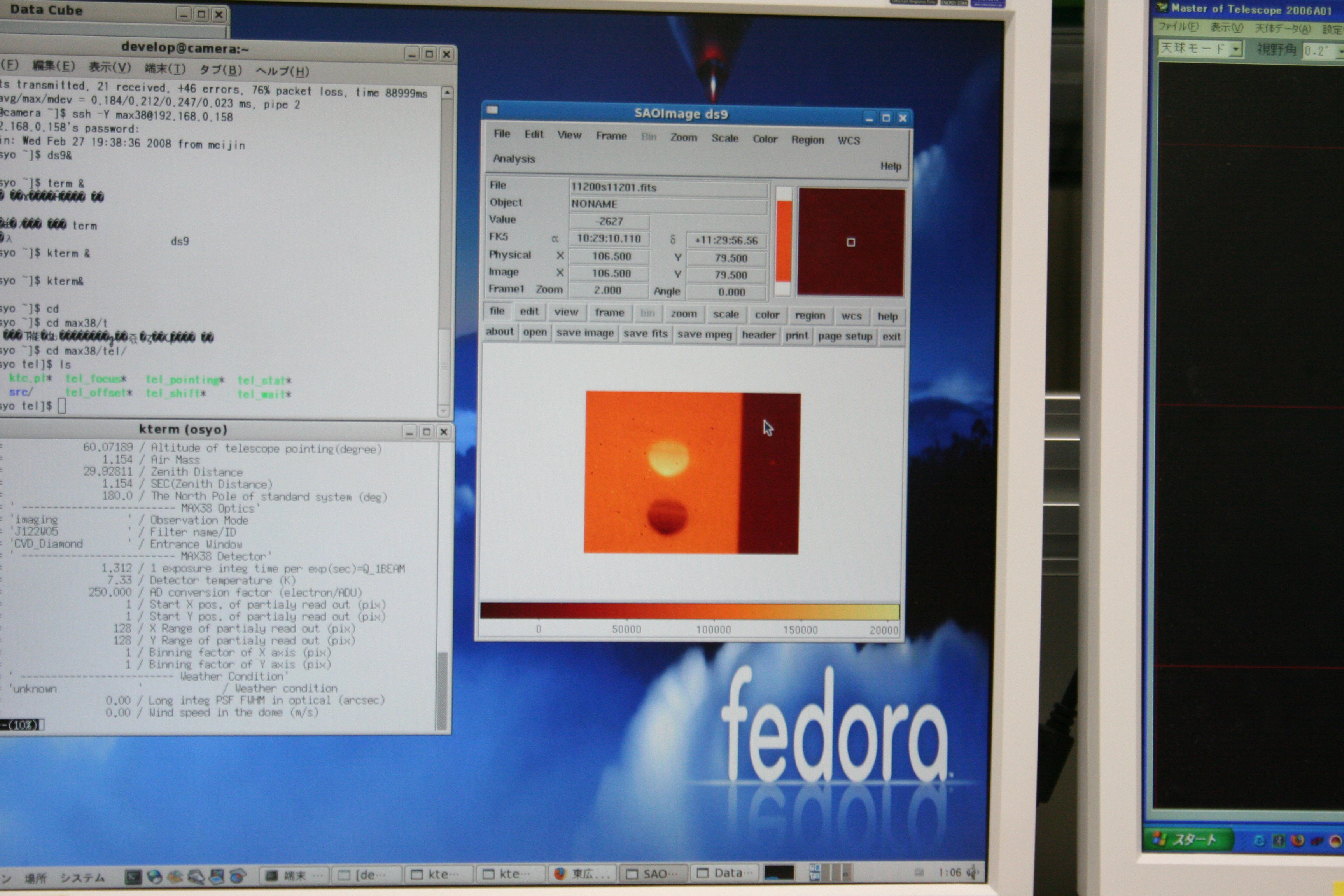Viewport: 1344px width, 896px height.
Task: Click the 'save fits' button in ds9
Action: 646,334
